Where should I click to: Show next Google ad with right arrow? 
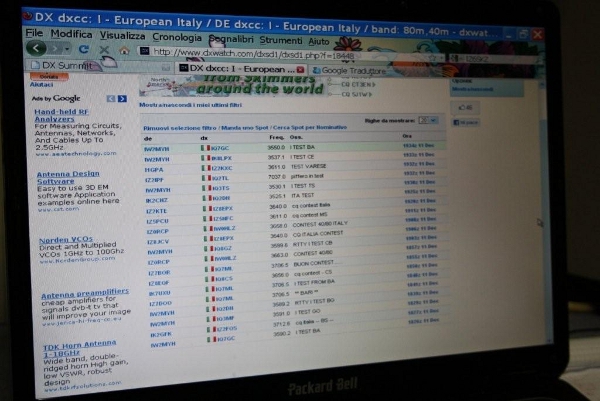pyautogui.click(x=122, y=99)
